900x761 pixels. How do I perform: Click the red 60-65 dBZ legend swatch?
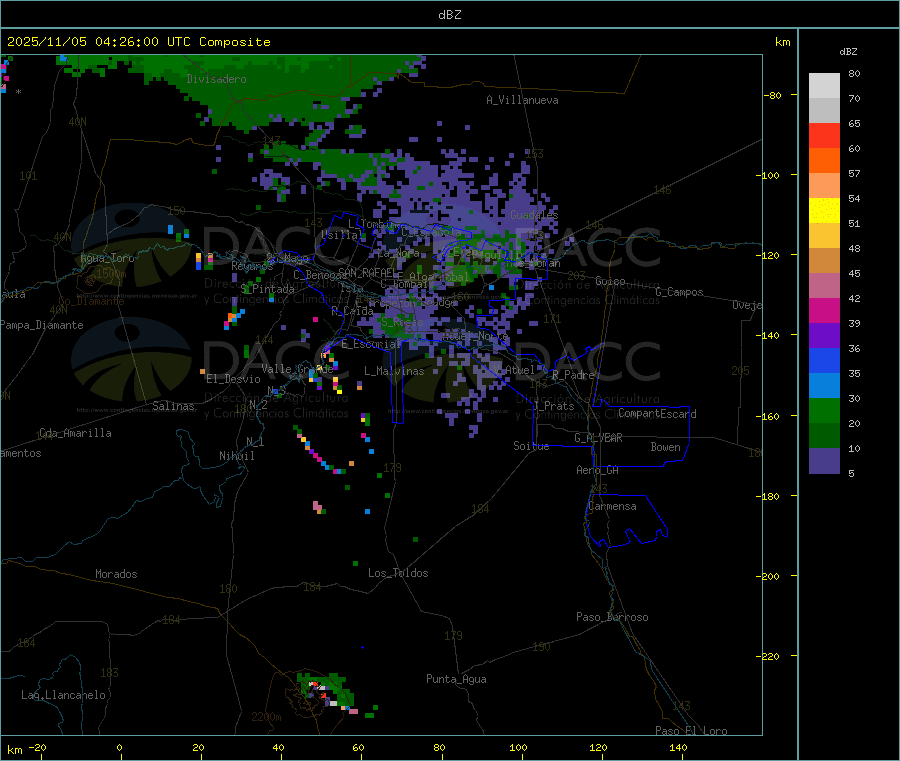(x=824, y=135)
